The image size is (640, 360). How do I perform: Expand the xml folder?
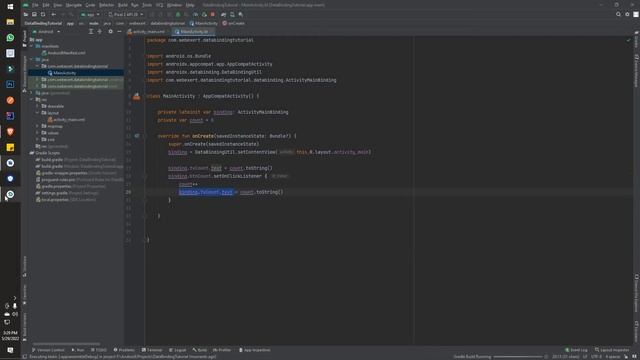pos(38,140)
